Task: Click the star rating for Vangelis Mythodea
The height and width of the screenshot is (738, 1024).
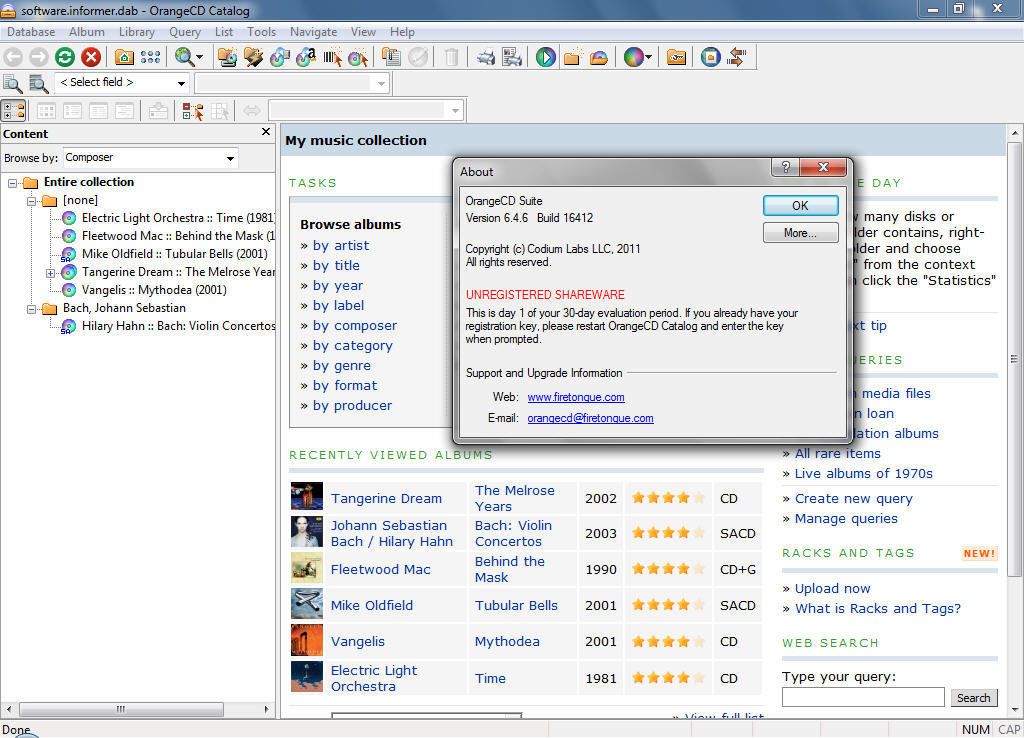Action: coord(667,641)
